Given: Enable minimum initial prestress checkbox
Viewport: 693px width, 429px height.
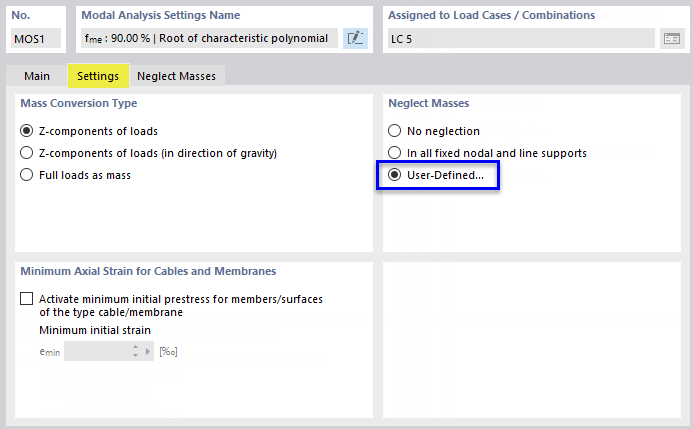Looking at the screenshot, I should point(26,299).
